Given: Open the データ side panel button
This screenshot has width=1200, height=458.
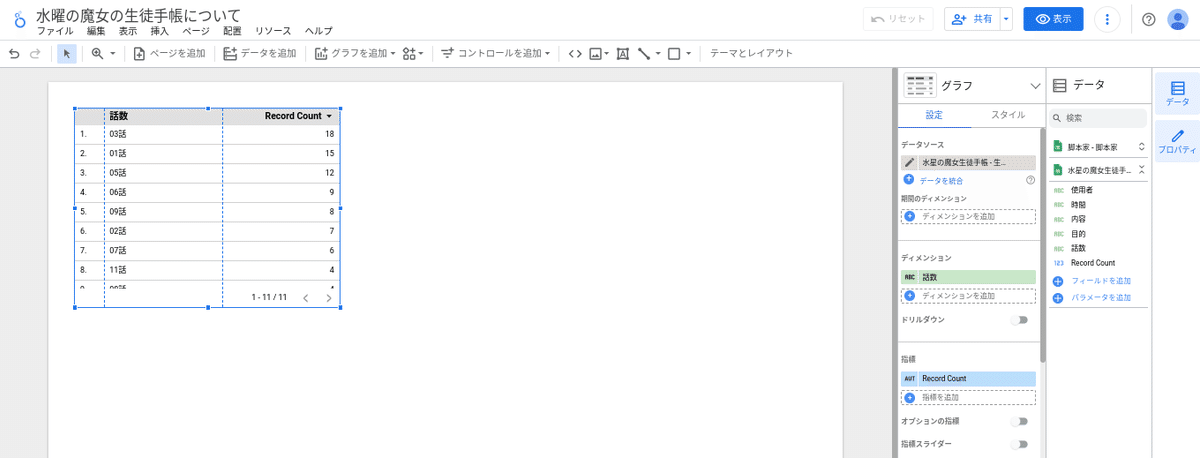Looking at the screenshot, I should 1177,94.
